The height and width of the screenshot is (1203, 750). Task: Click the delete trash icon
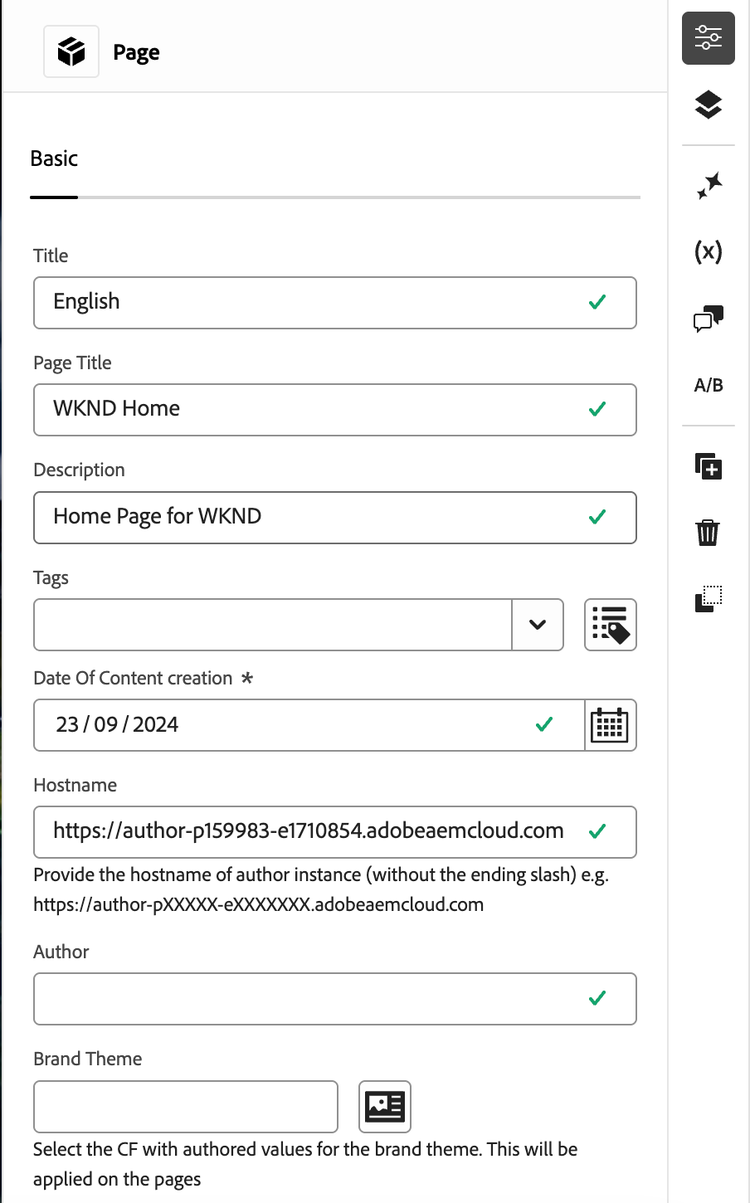[x=708, y=532]
